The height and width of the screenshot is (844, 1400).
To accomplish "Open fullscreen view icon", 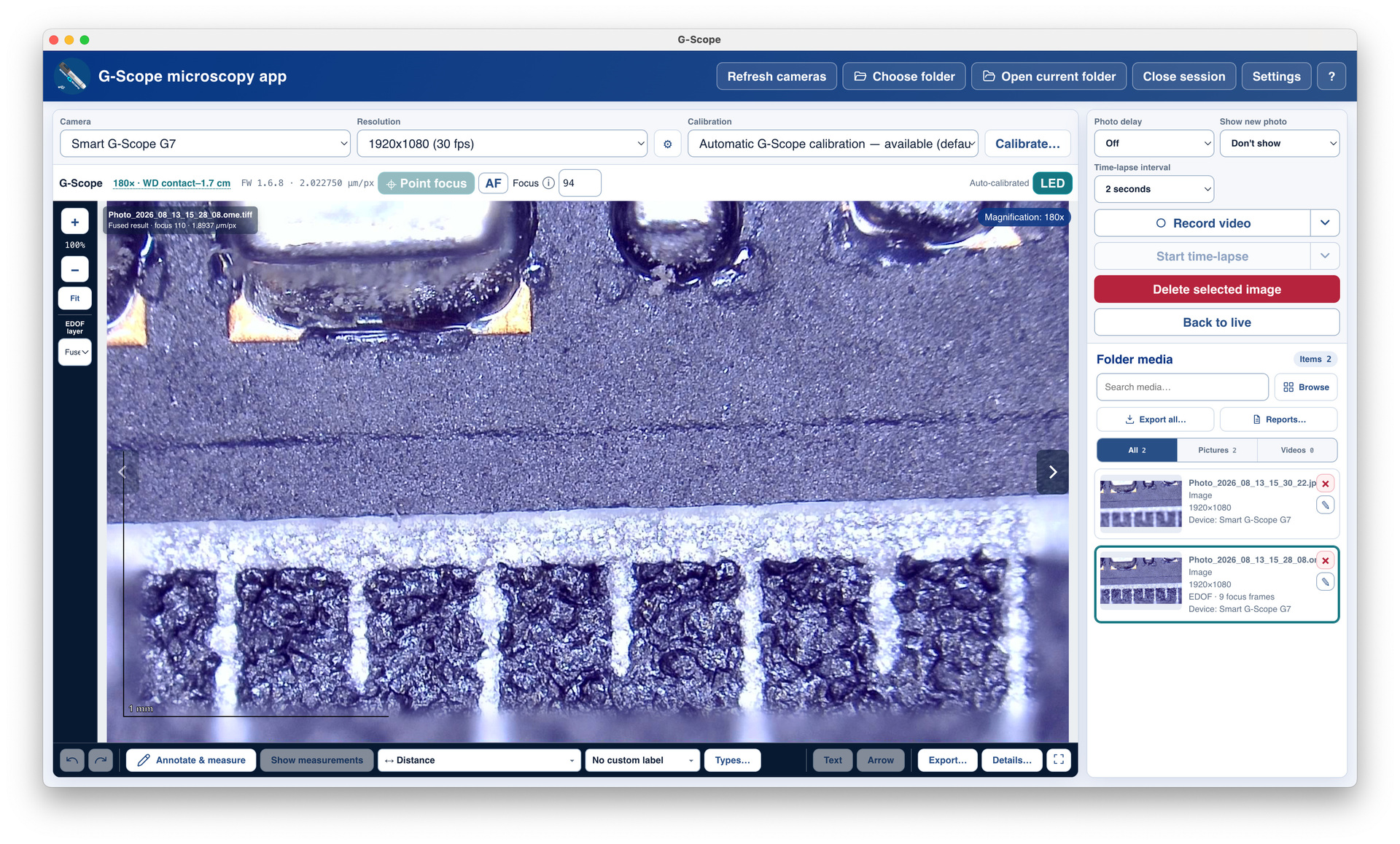I will tap(1059, 760).
